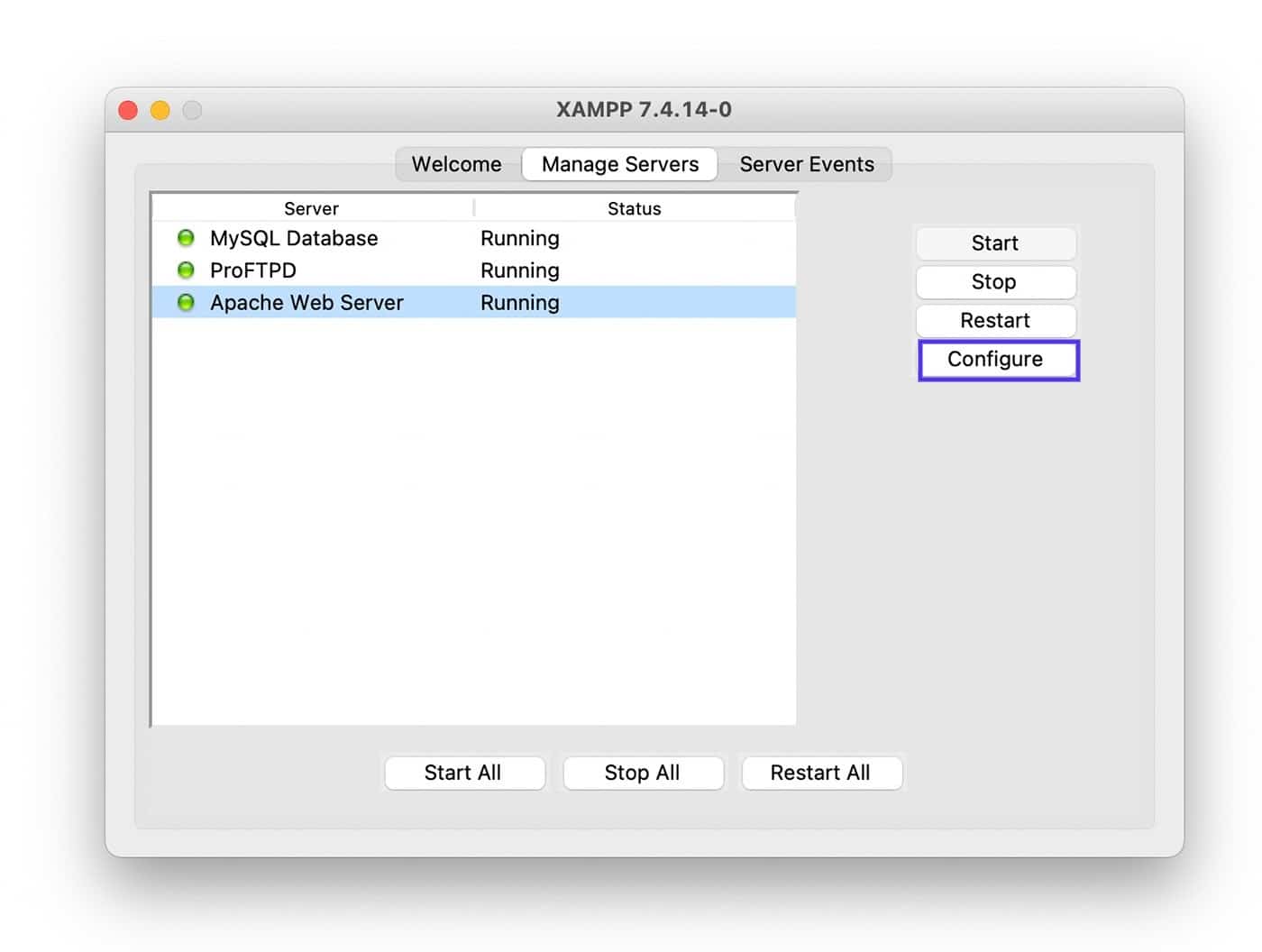Stop All running servers
The image size is (1262, 952).
coord(643,773)
